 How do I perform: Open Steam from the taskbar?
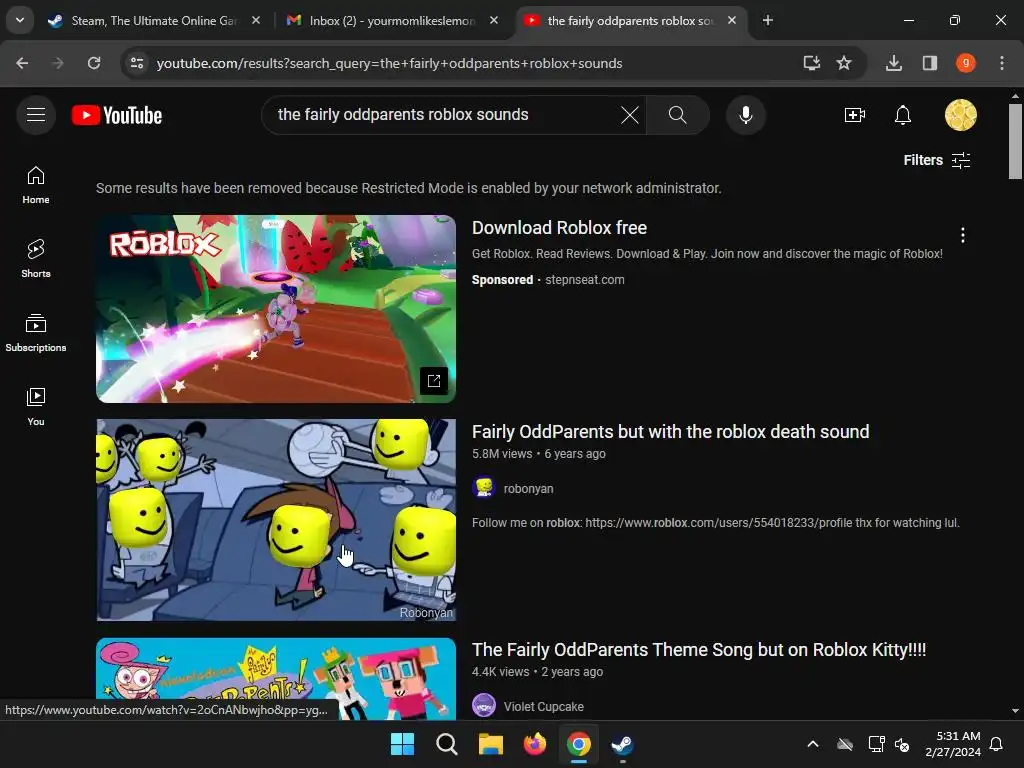click(x=622, y=744)
